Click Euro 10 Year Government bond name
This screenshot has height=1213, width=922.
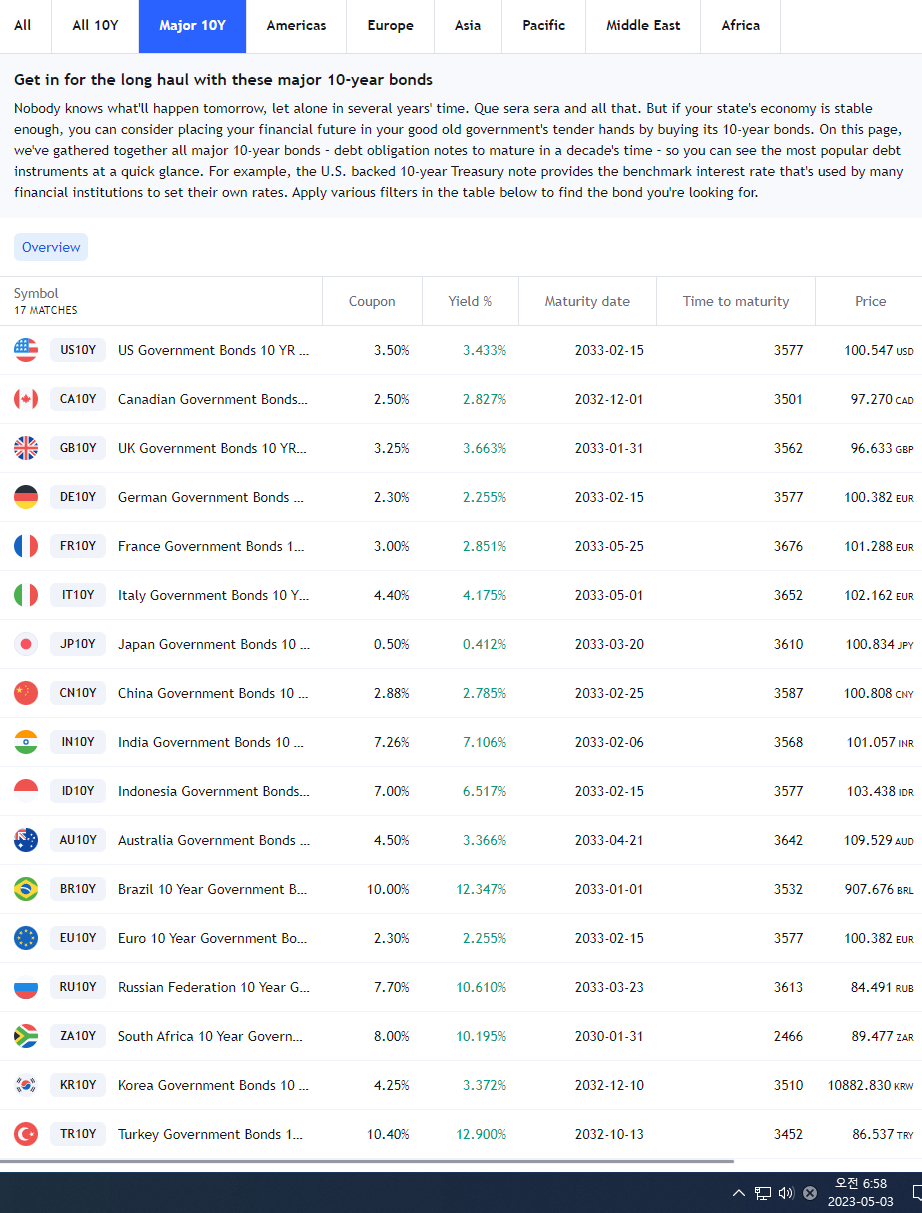(x=213, y=938)
